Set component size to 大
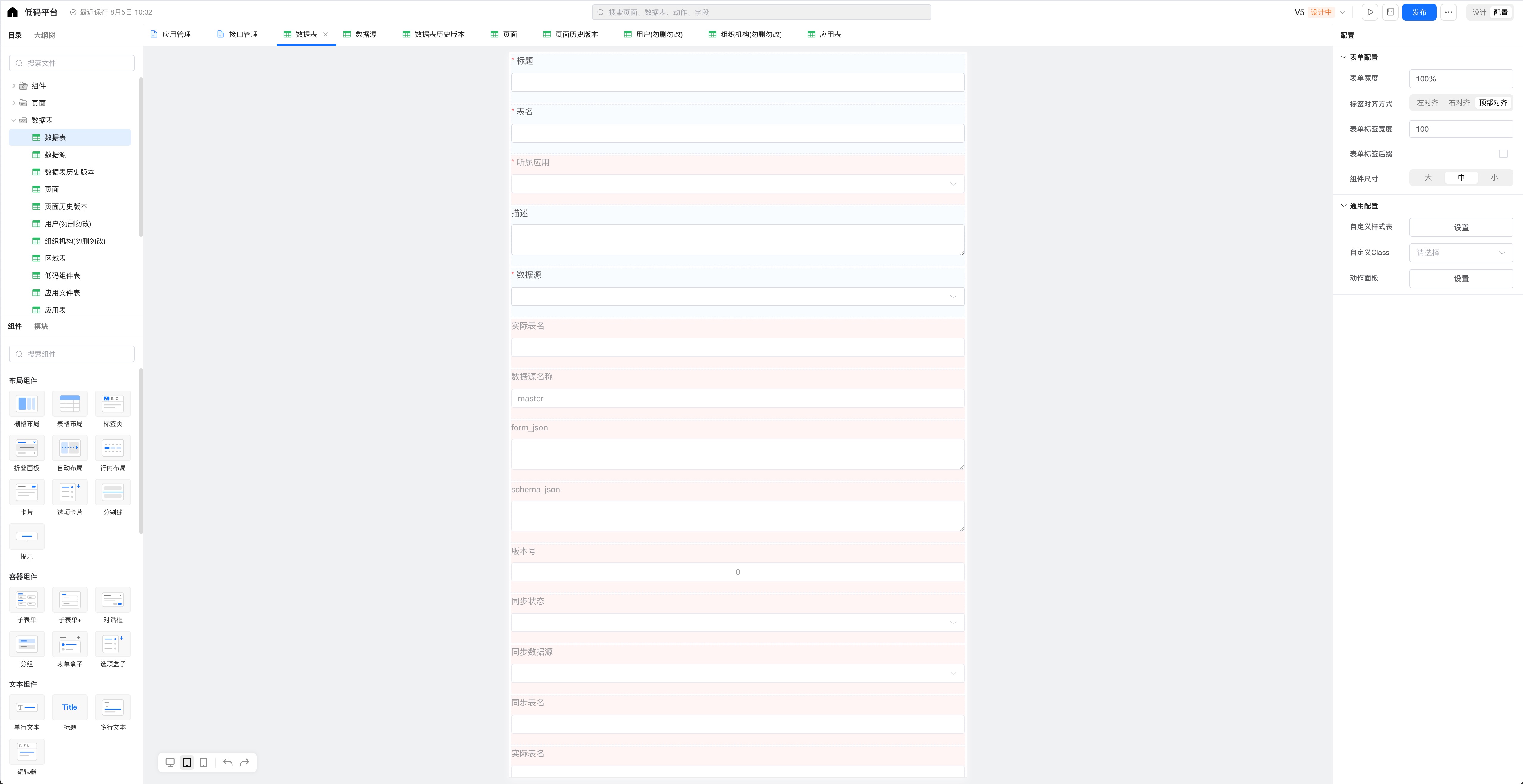 pyautogui.click(x=1428, y=178)
